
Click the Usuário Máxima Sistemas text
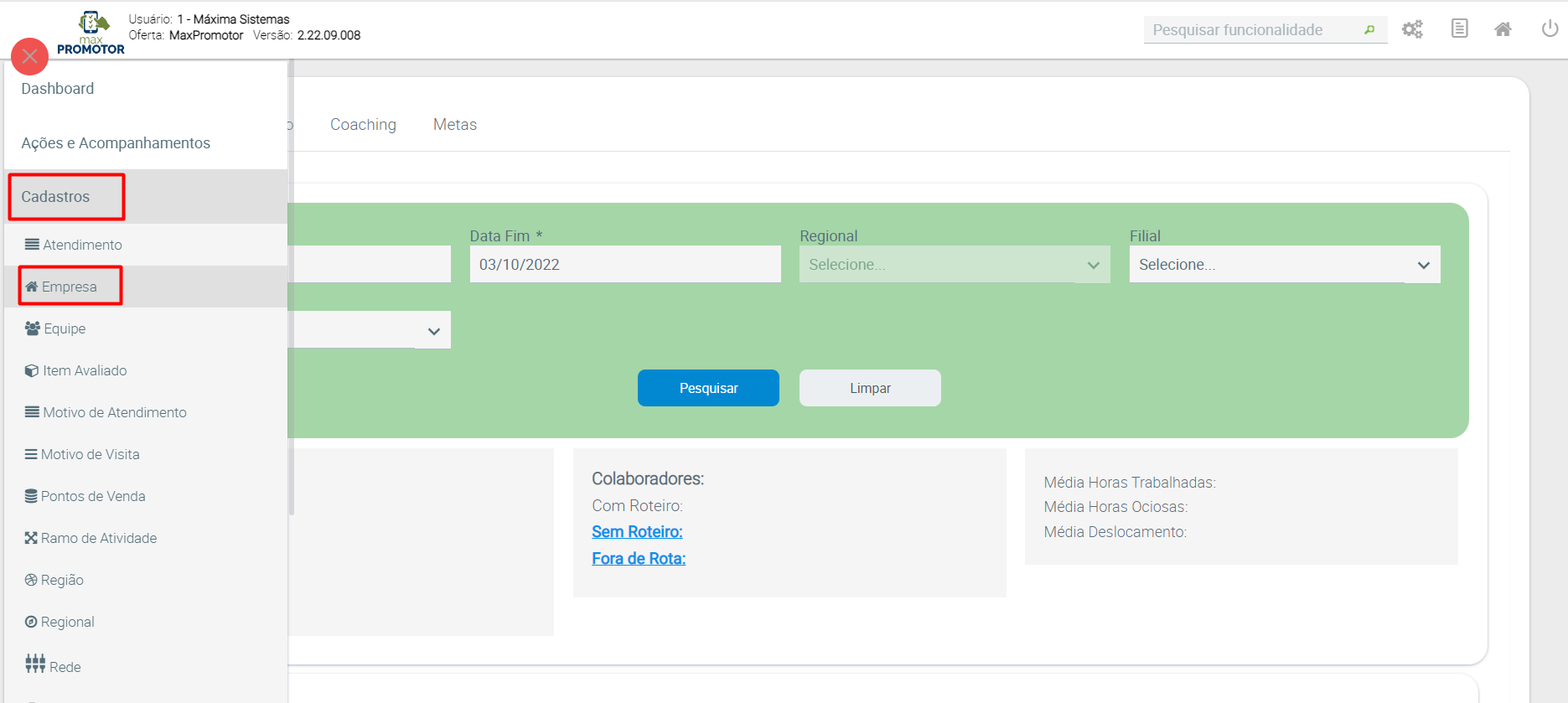coord(209,19)
